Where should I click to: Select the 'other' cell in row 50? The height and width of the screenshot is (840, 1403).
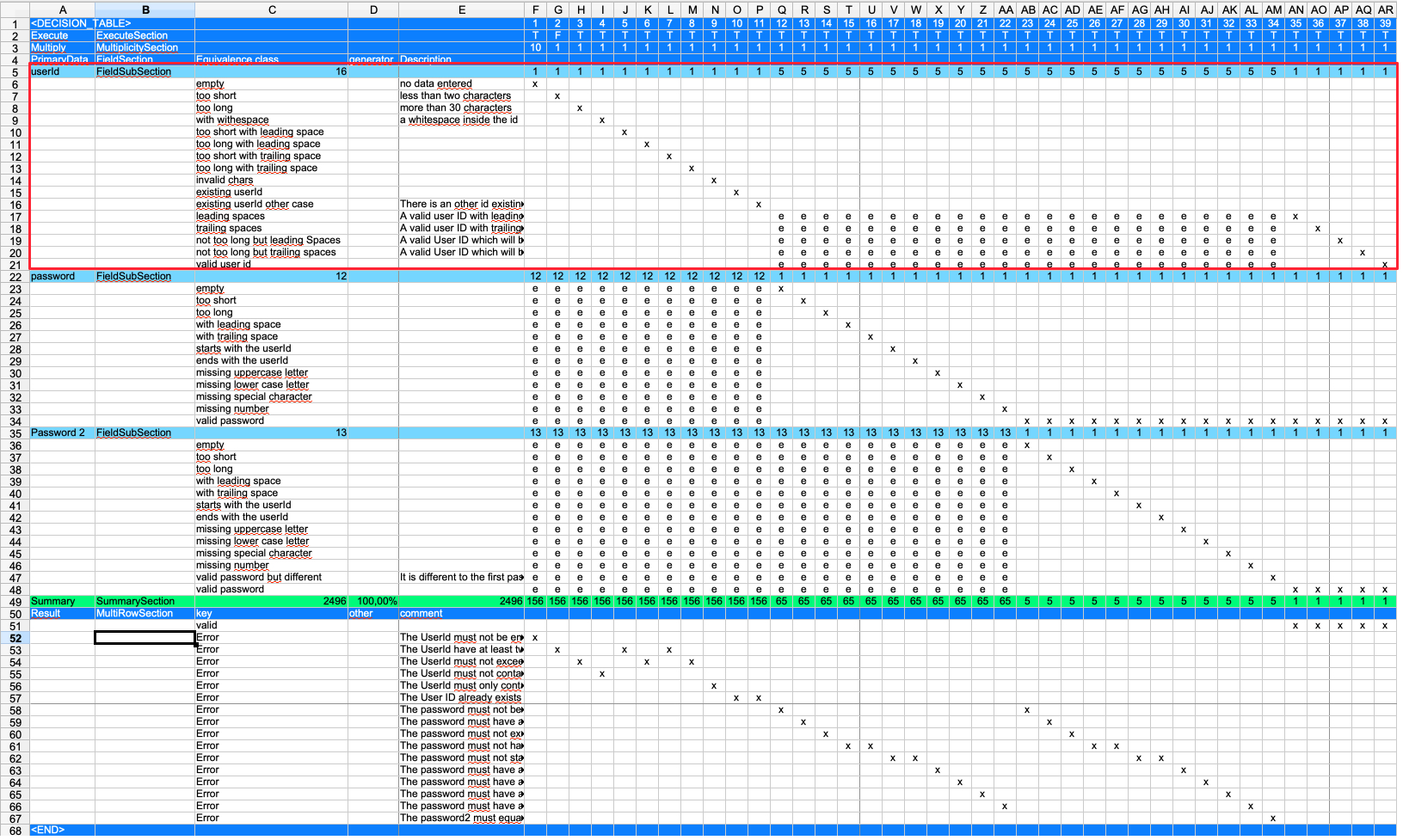pyautogui.click(x=373, y=613)
